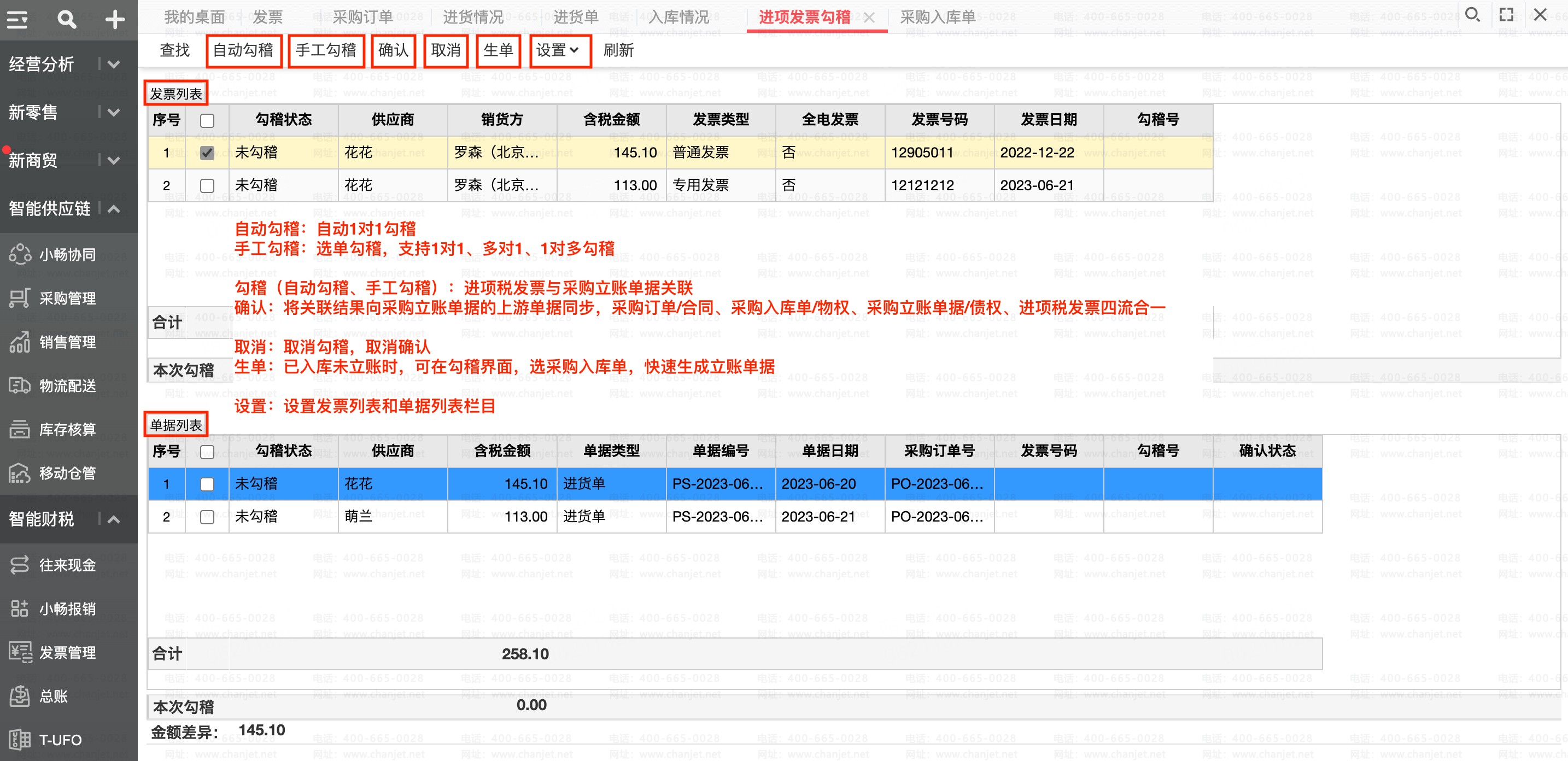This screenshot has height=761, width=1568.
Task: Uncheck invoice row 1 checkbox
Action: (207, 153)
